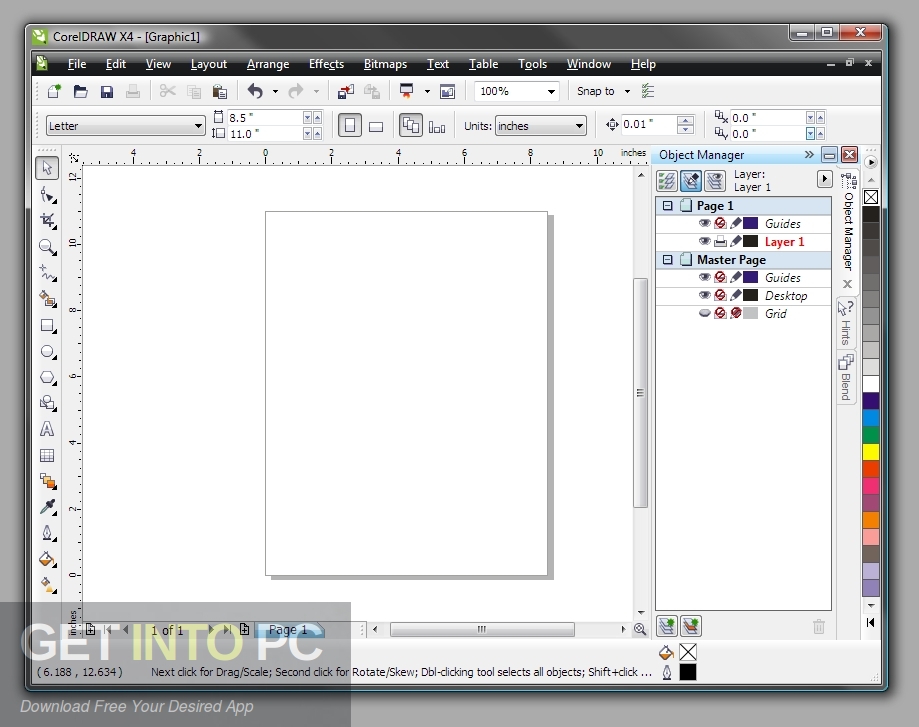Toggle Edit Across Layers button

(x=691, y=181)
